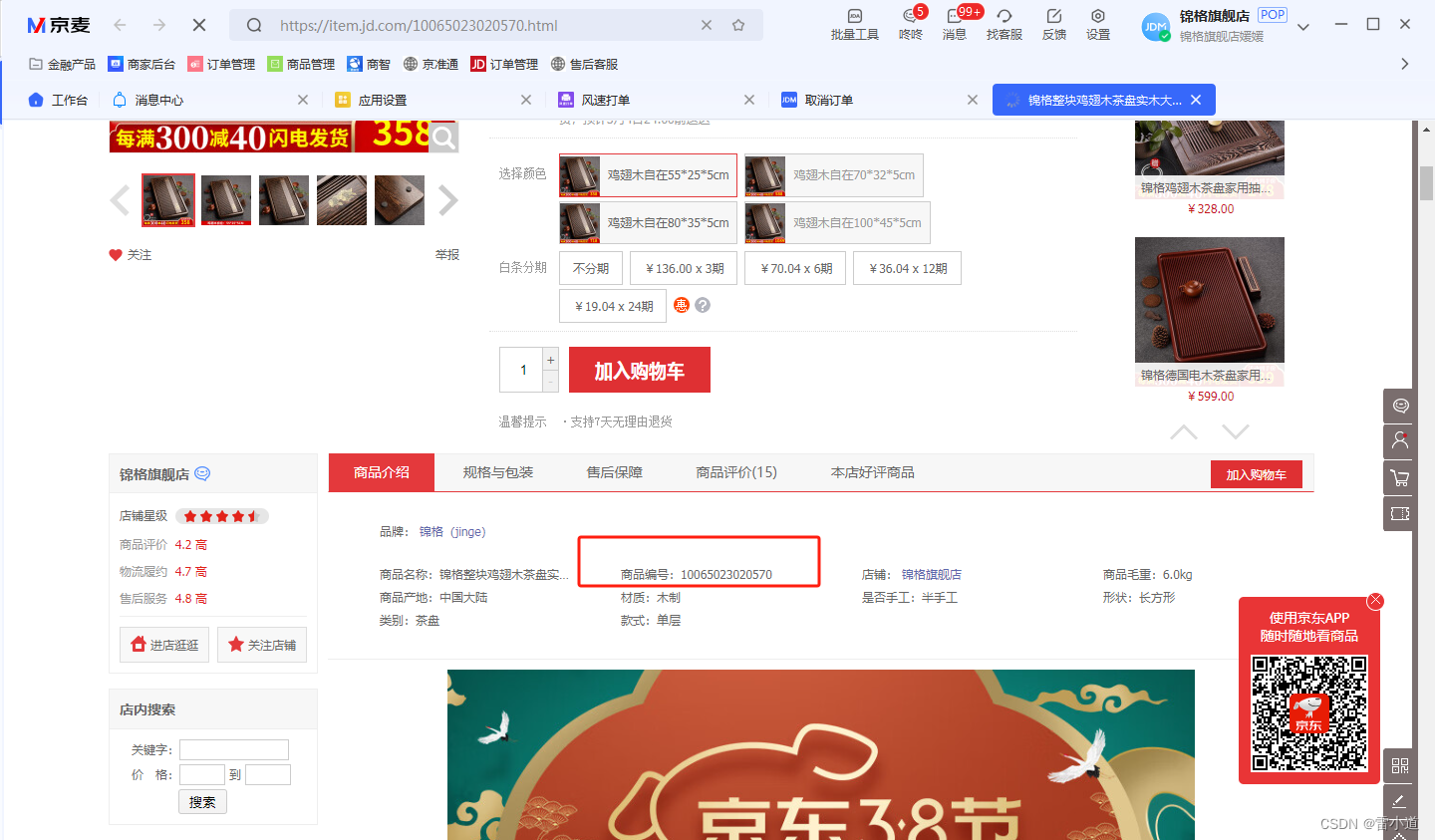Image resolution: width=1435 pixels, height=840 pixels.
Task: Click the 关注 heart to follow the product
Action: click(x=130, y=255)
